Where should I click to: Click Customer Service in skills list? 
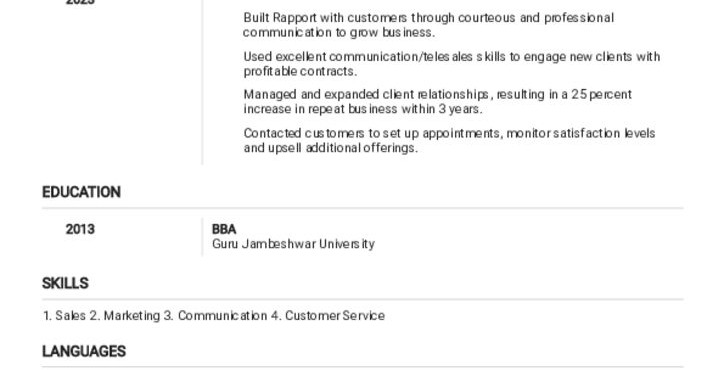coord(335,316)
